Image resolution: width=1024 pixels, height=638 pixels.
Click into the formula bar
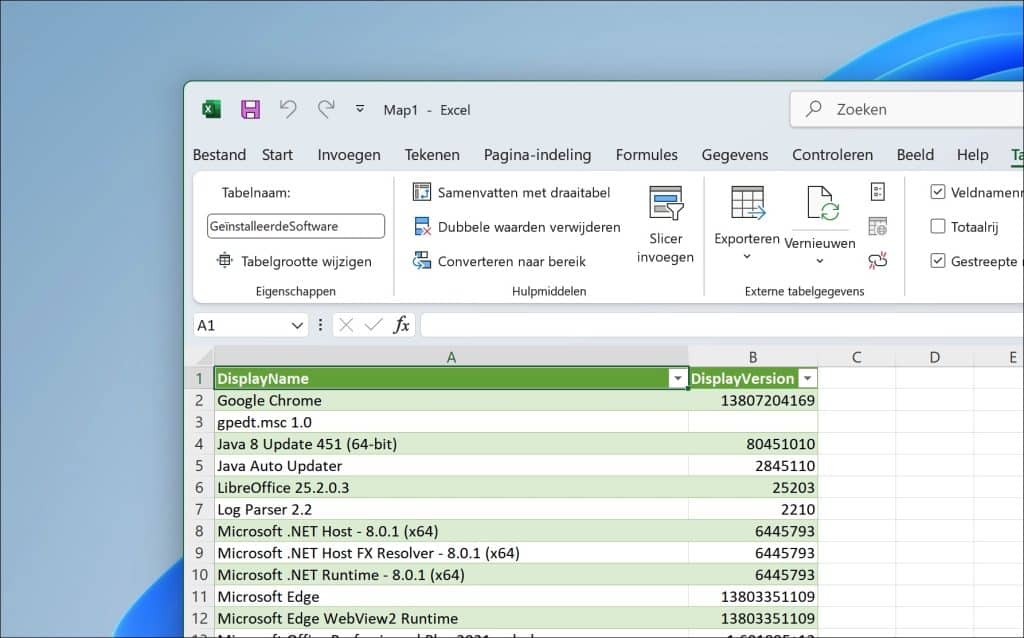(722, 325)
